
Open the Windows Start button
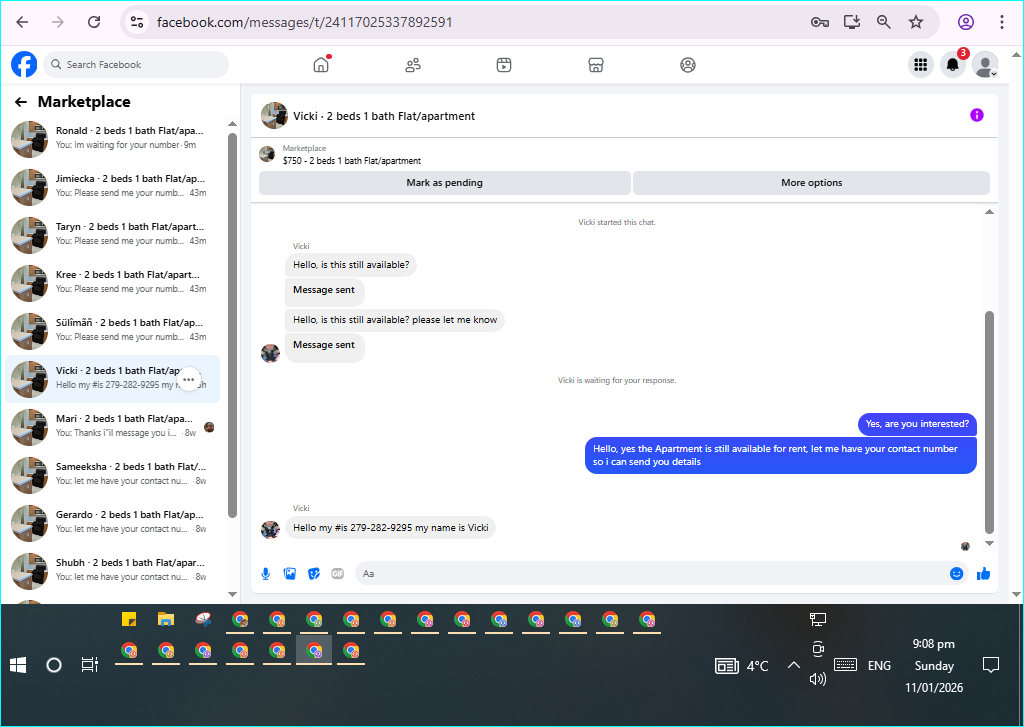tap(18, 666)
